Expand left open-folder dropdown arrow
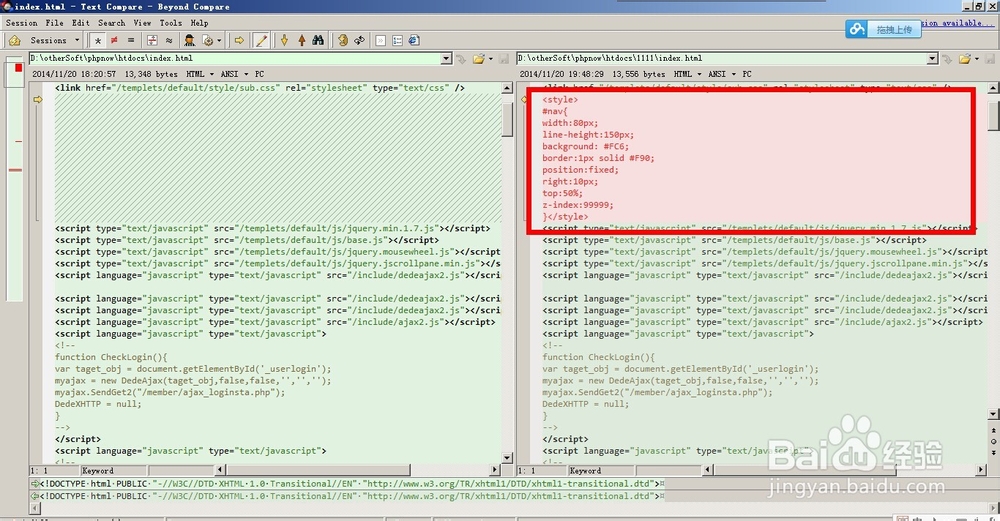1000x521 pixels. (490, 59)
